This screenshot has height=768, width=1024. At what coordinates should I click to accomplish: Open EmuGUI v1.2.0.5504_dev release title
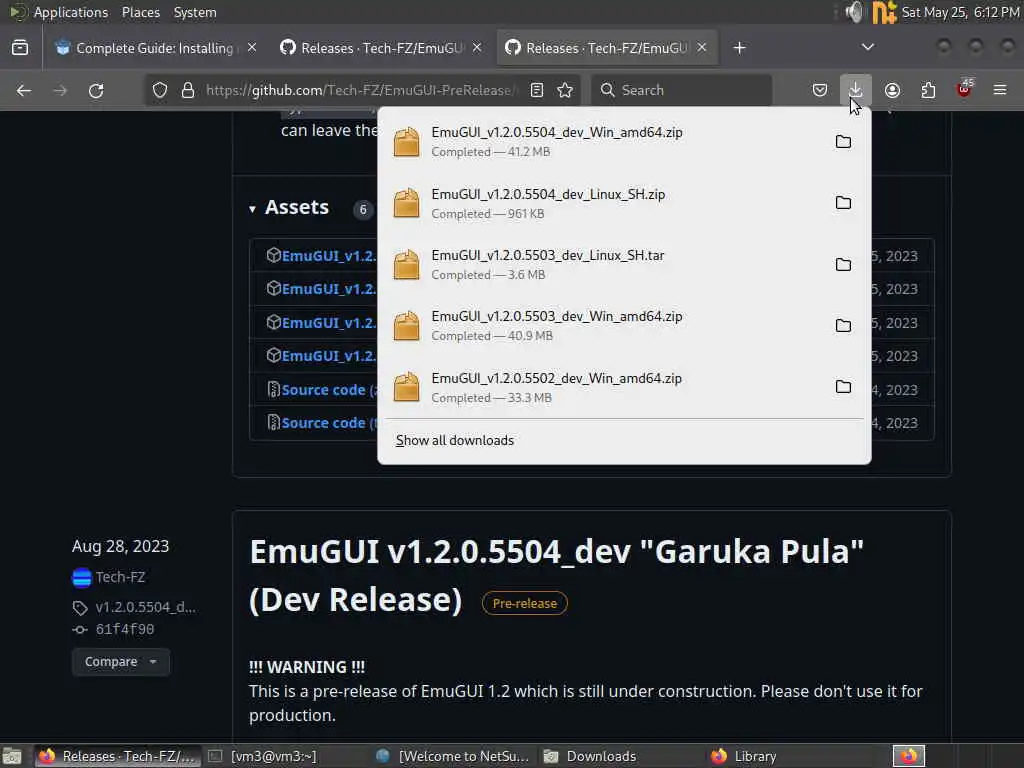556,575
